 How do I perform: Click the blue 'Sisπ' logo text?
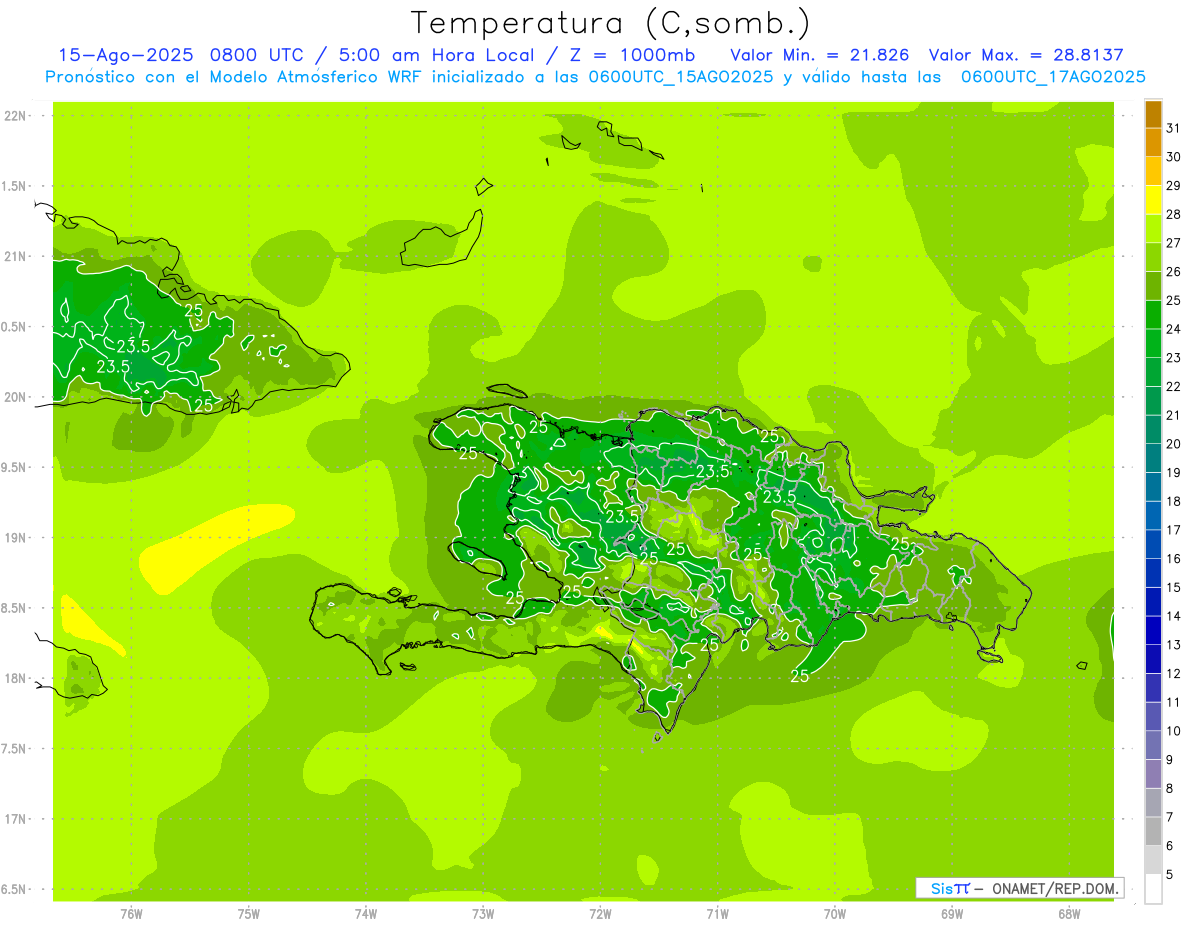coord(950,888)
